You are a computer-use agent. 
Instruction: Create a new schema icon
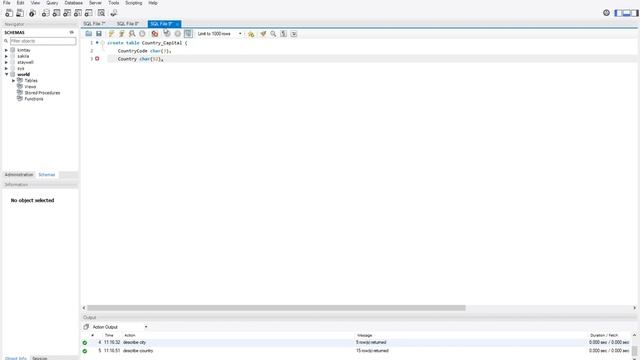coord(46,13)
